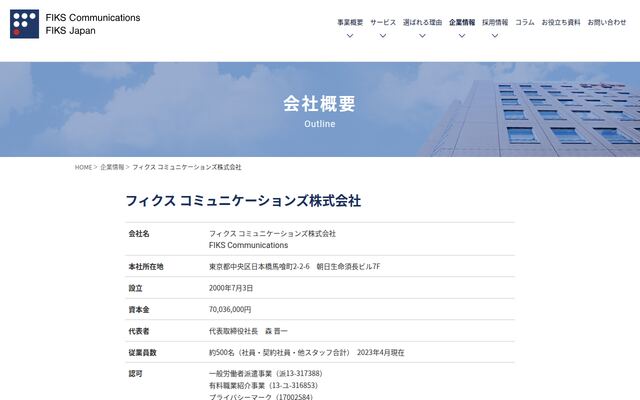Image resolution: width=640 pixels, height=400 pixels.
Task: Click the 設立 row label
Action: pyautogui.click(x=136, y=288)
